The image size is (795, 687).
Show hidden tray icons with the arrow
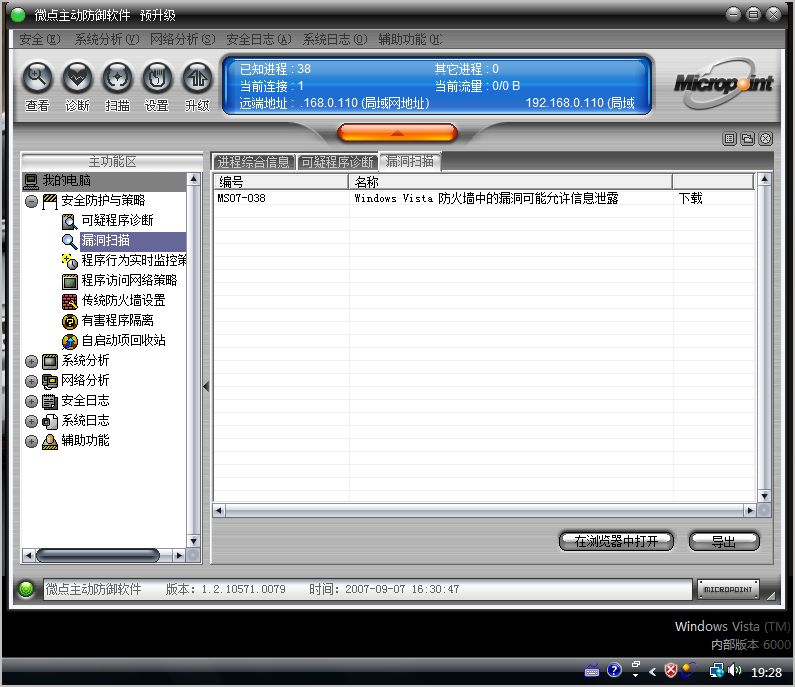click(x=653, y=672)
